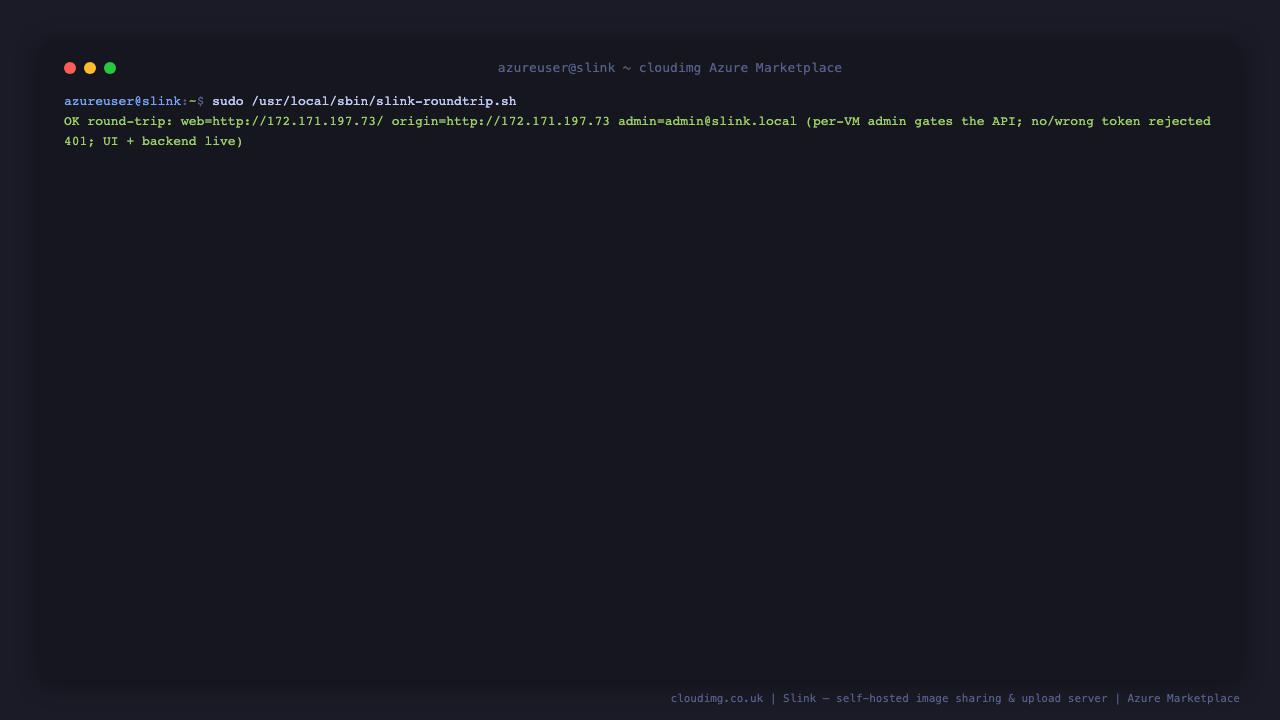Click the green maximize window button

click(x=110, y=68)
